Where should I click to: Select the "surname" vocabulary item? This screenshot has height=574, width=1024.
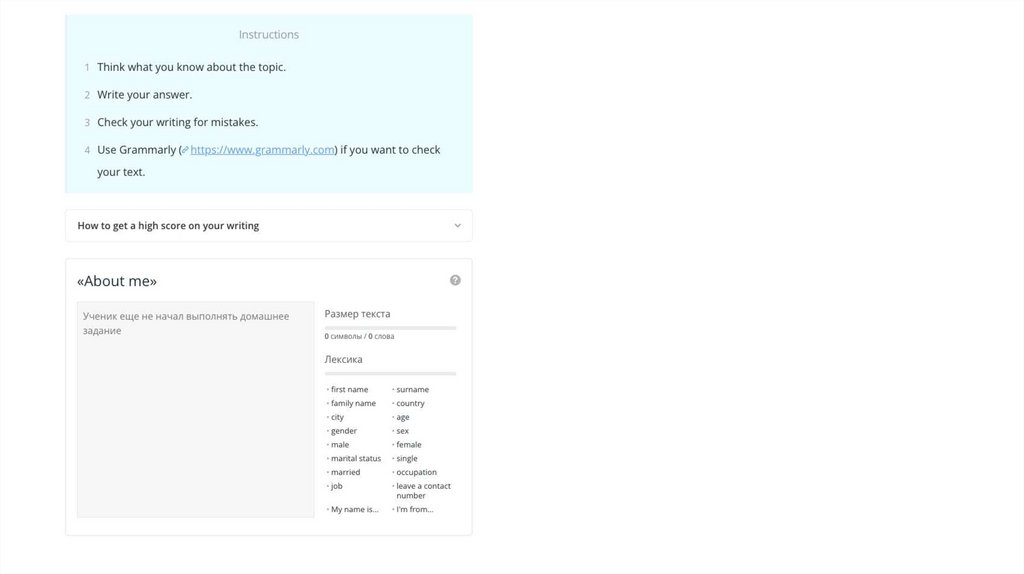pos(412,389)
